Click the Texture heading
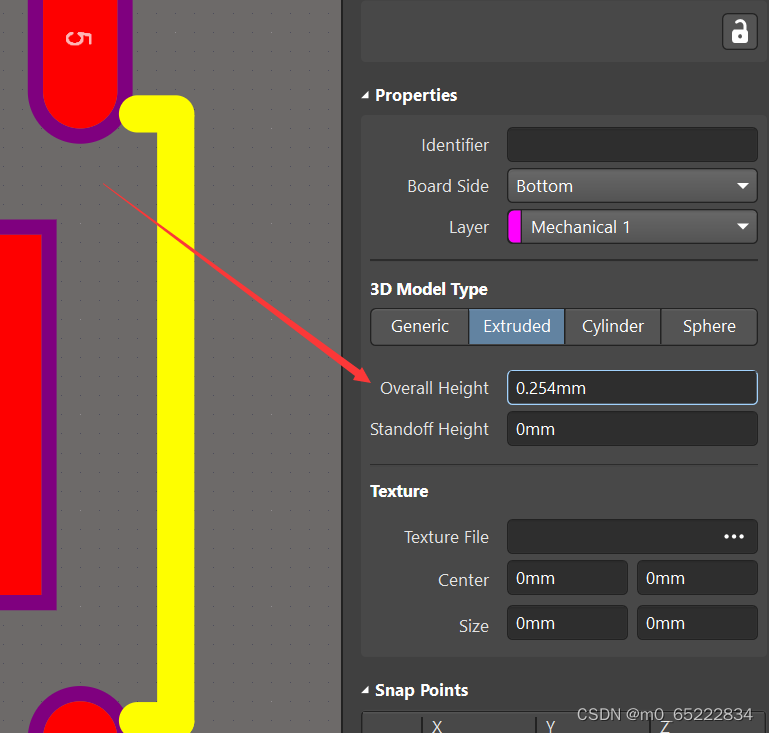The height and width of the screenshot is (733, 769). point(399,491)
